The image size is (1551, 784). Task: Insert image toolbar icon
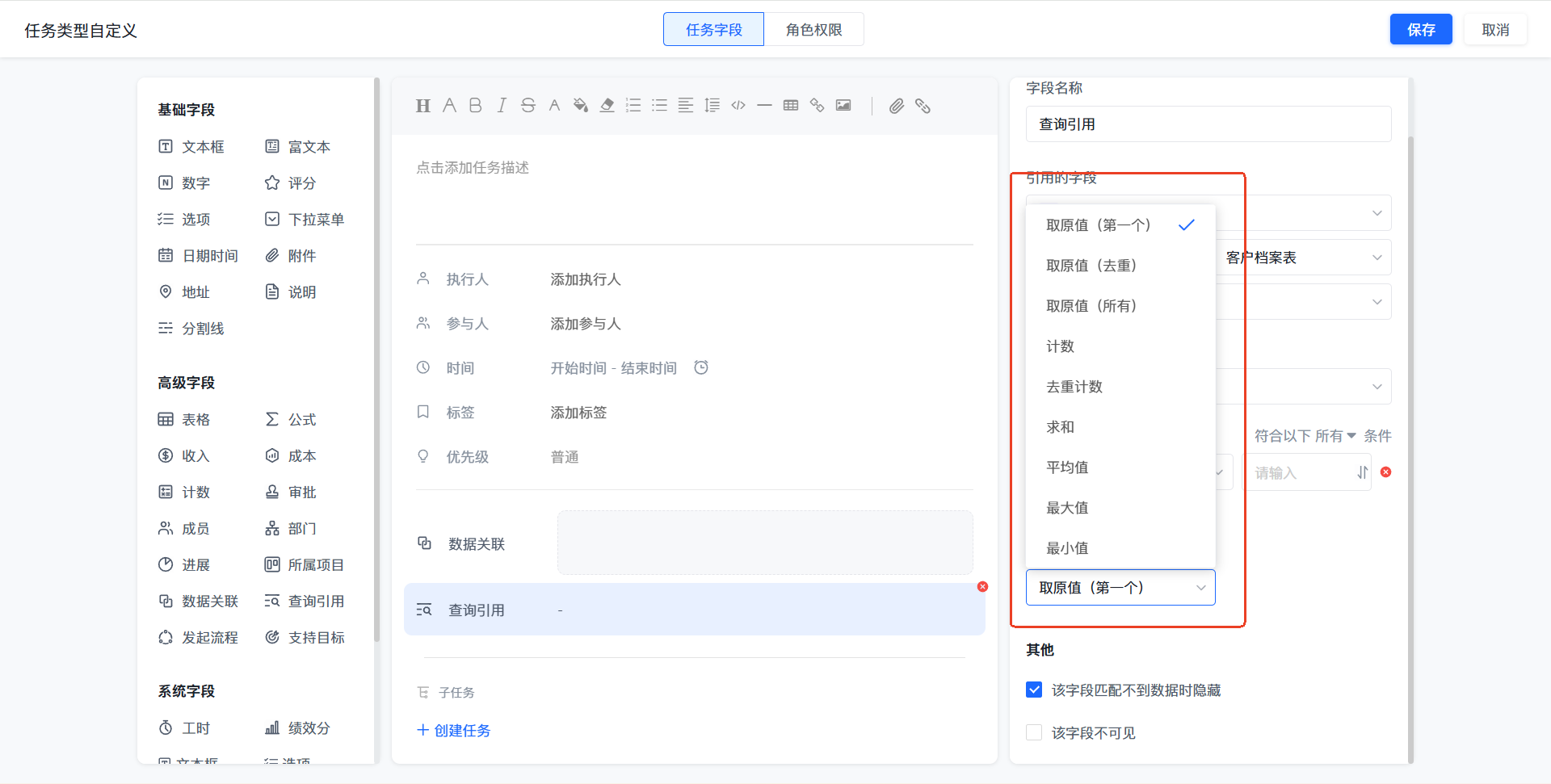pyautogui.click(x=843, y=106)
